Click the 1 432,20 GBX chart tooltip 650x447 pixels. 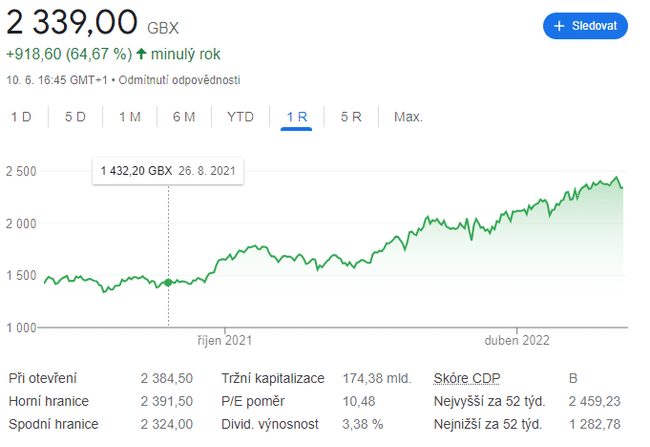pyautogui.click(x=168, y=170)
